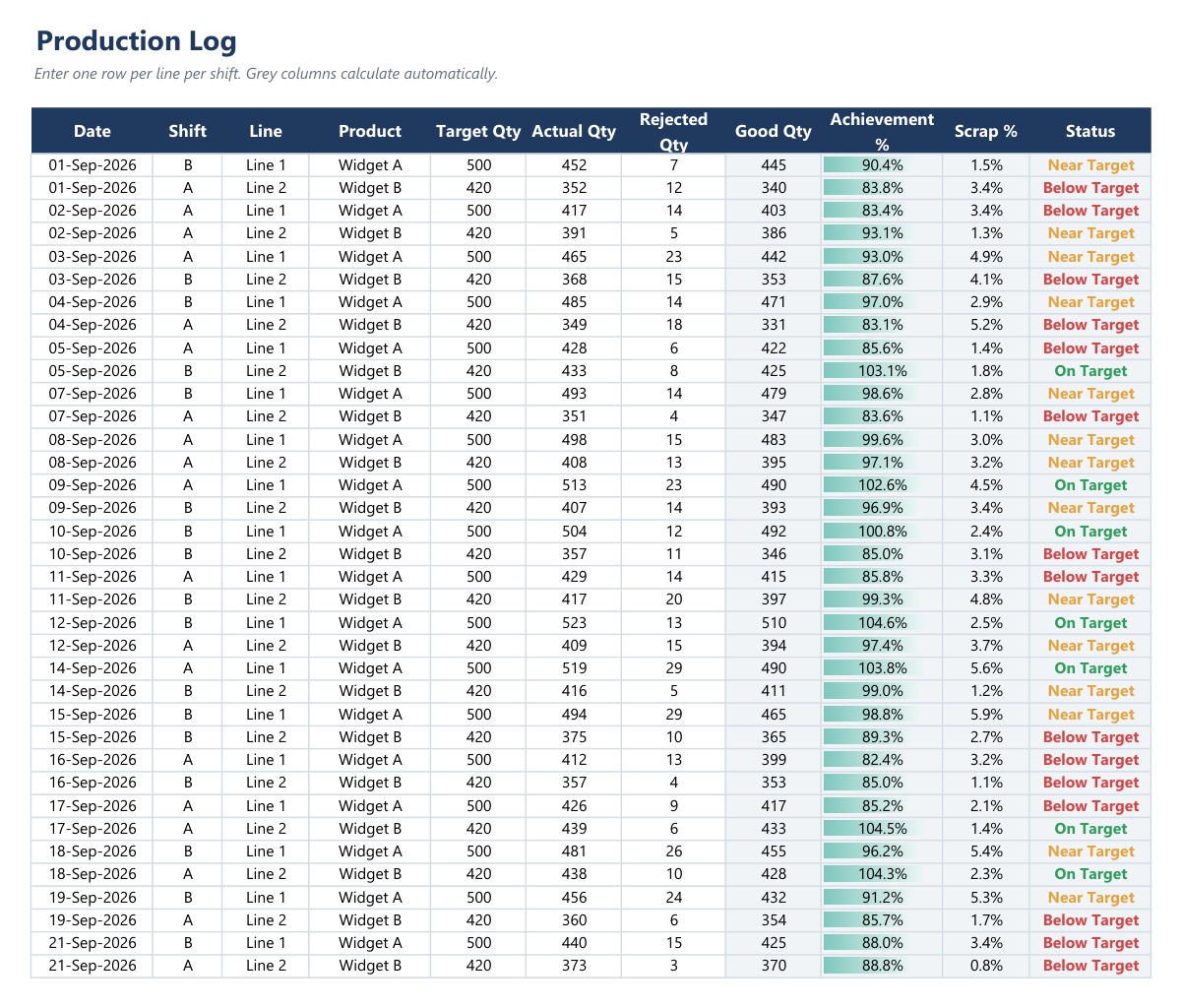
Task: Select Good Qty 510 on 12-Sep Line 1
Action: tap(774, 623)
